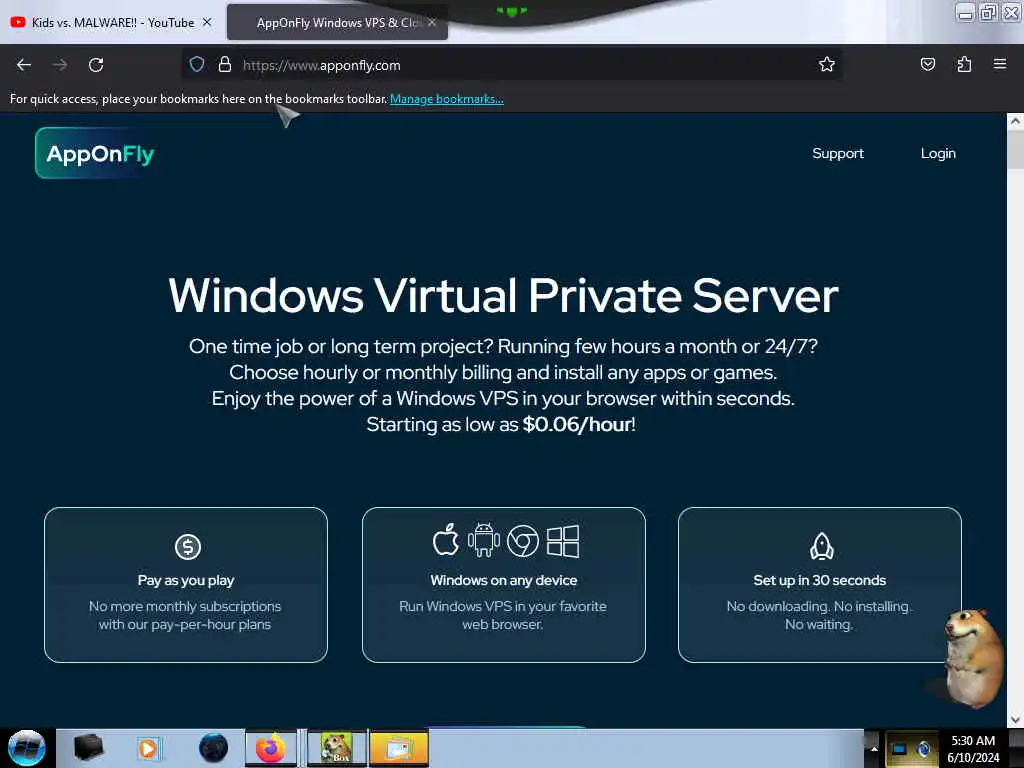Viewport: 1024px width, 768px height.
Task: Open the Windows Start orb
Action: [27, 748]
